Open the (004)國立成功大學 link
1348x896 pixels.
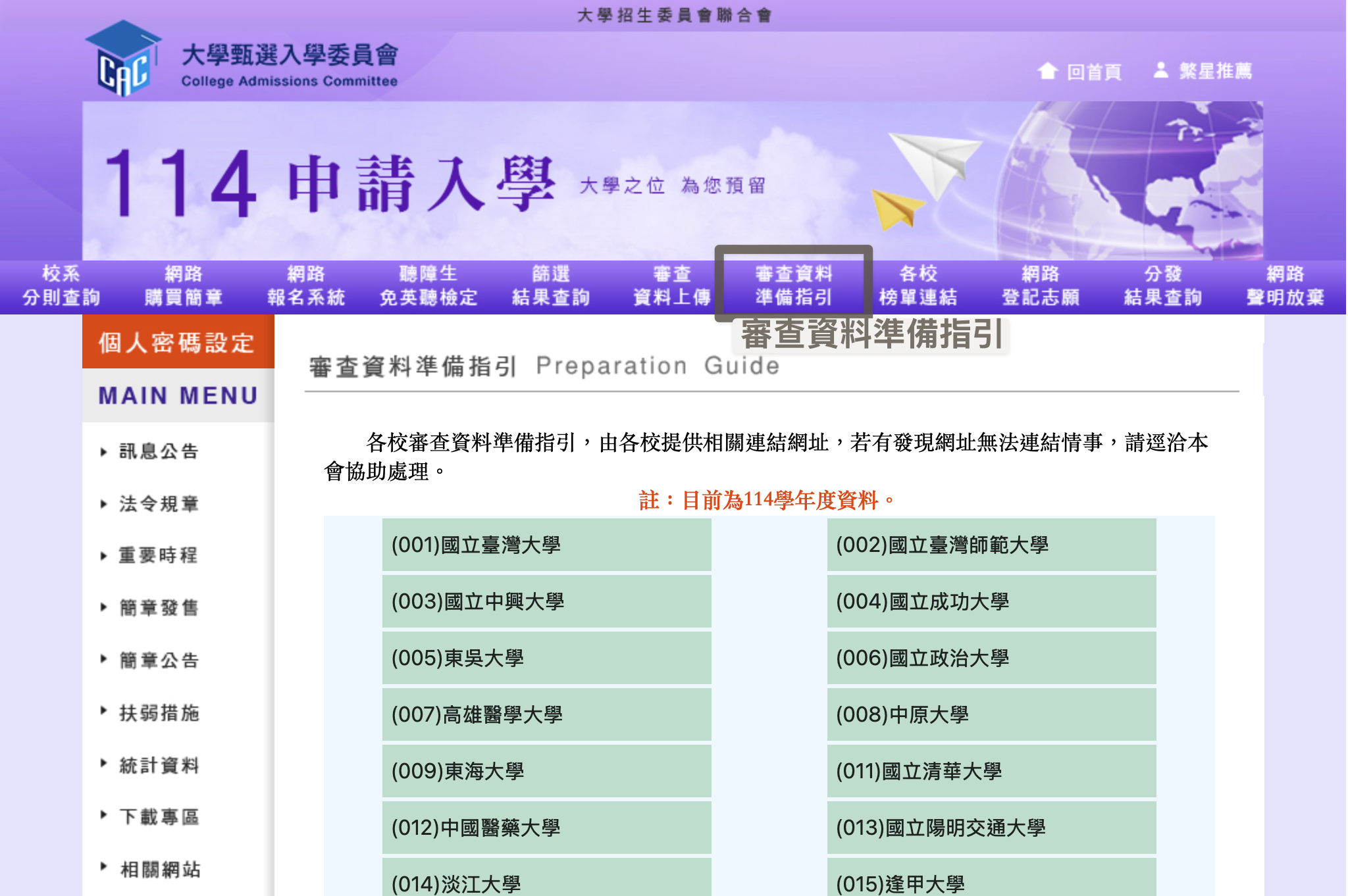(991, 601)
